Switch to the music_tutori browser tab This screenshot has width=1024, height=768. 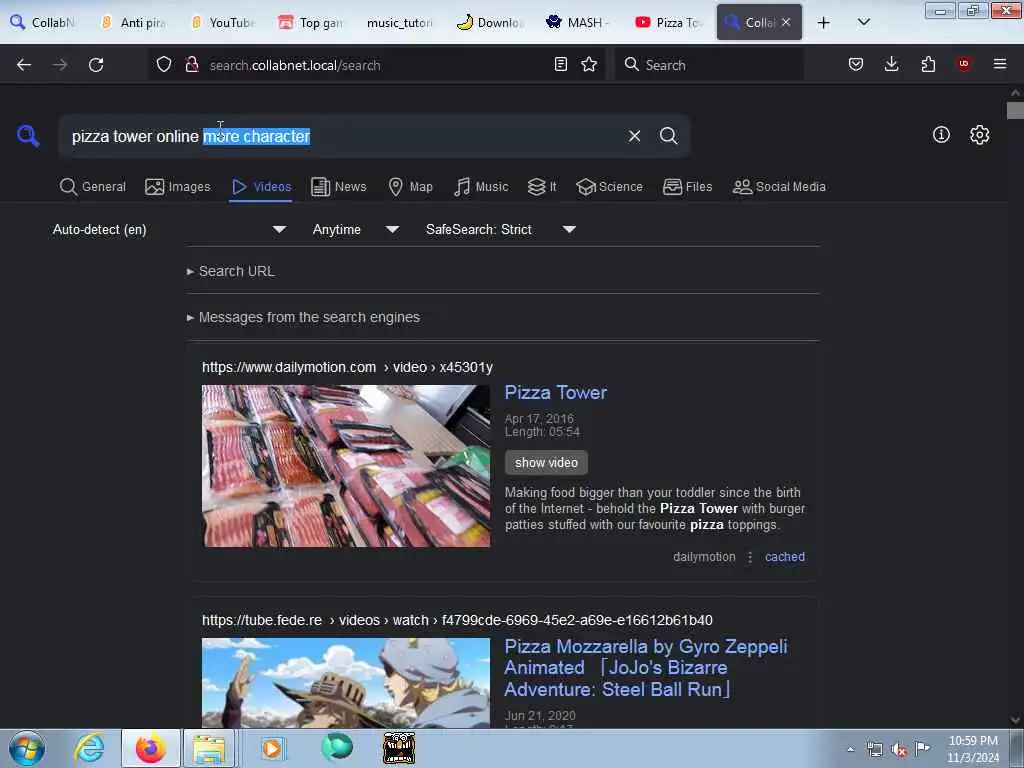click(x=400, y=23)
